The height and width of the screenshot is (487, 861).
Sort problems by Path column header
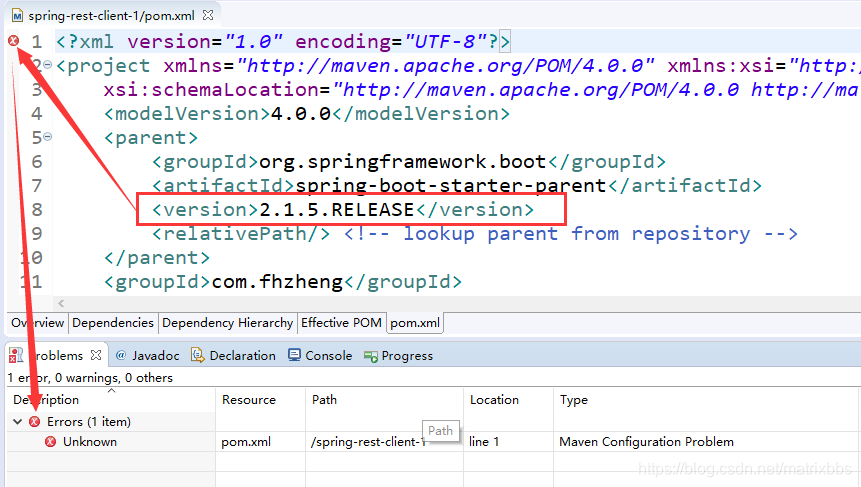(384, 400)
